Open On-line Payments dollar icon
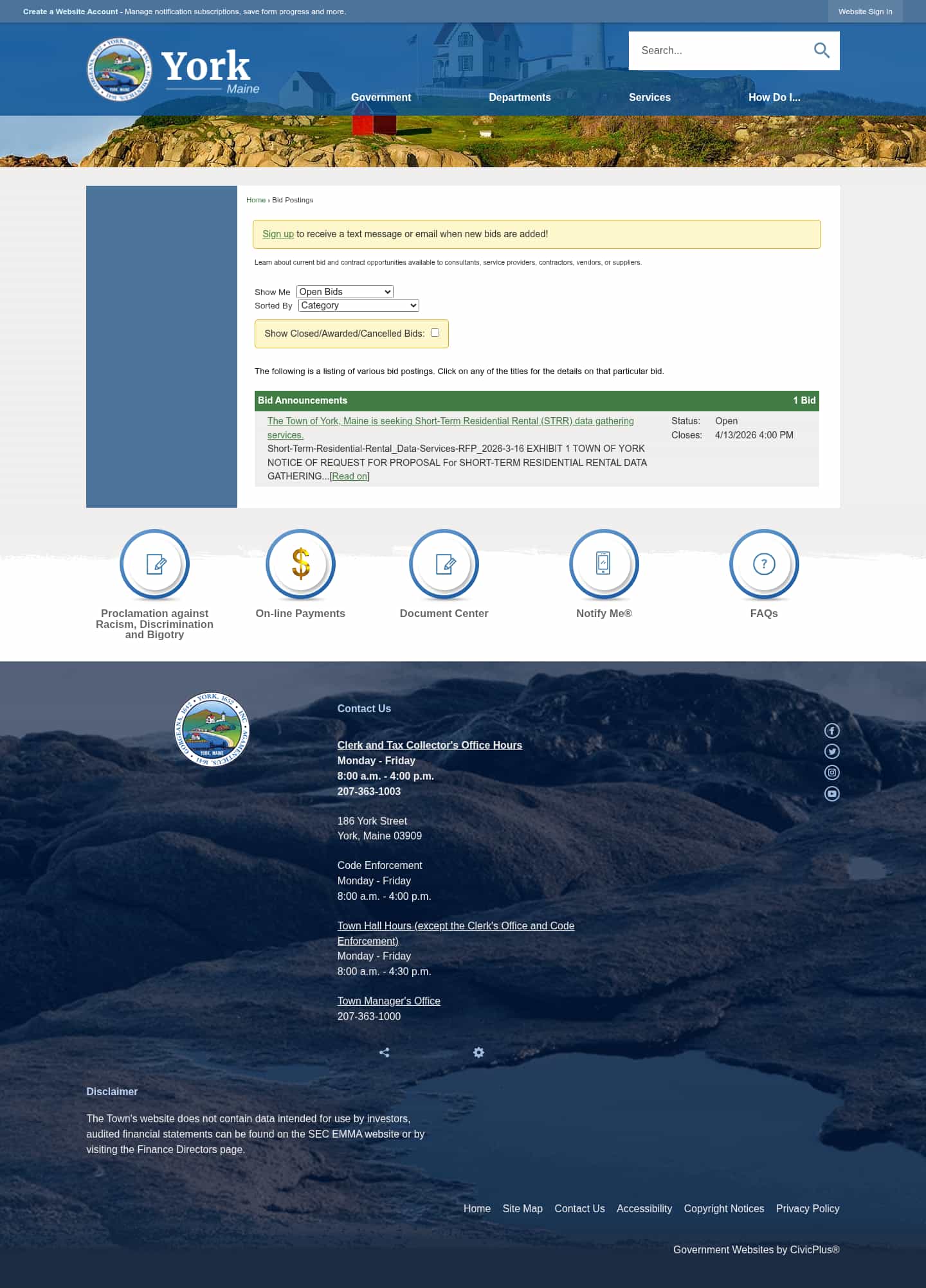 (x=300, y=564)
